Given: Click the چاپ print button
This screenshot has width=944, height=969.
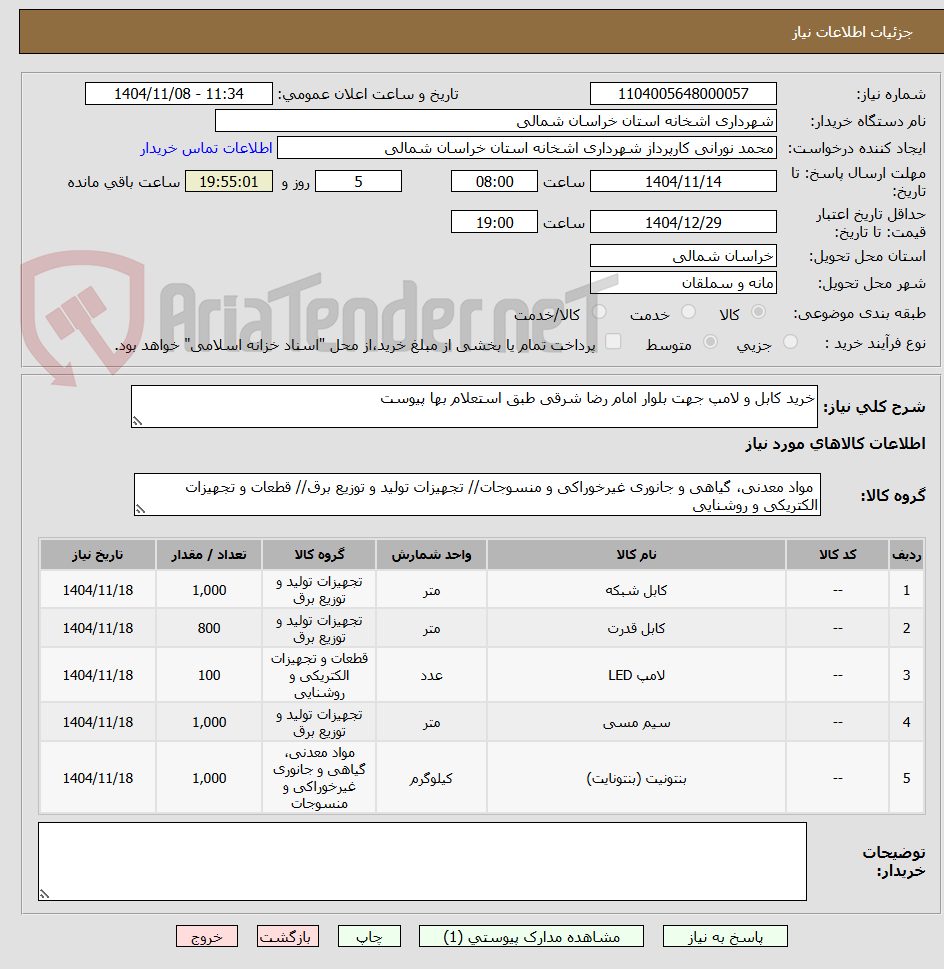Looking at the screenshot, I should click(369, 936).
